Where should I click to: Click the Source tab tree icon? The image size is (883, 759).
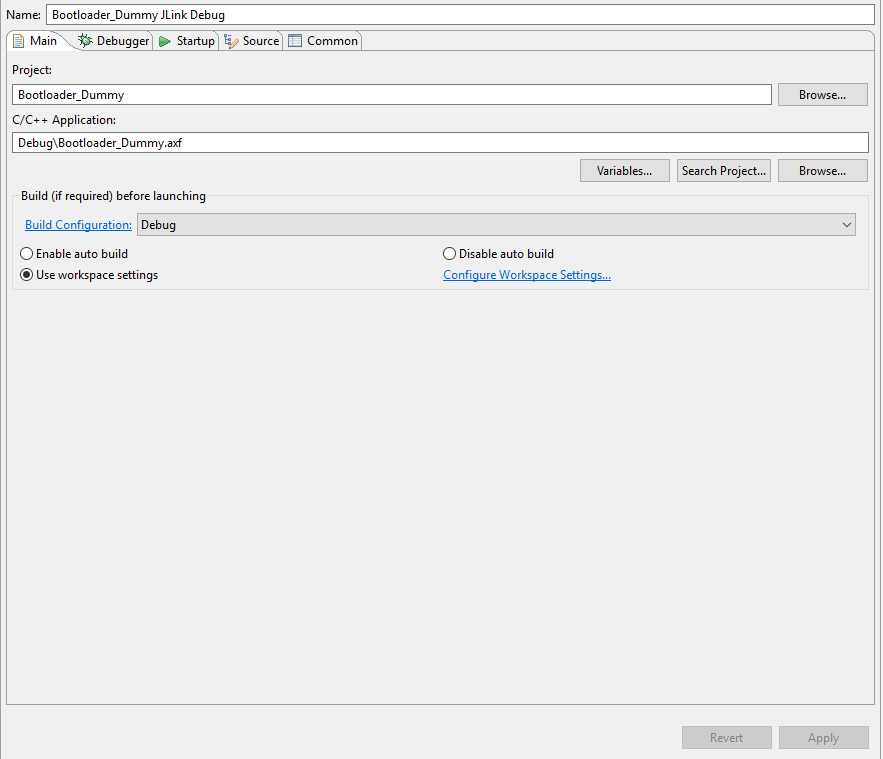[231, 41]
